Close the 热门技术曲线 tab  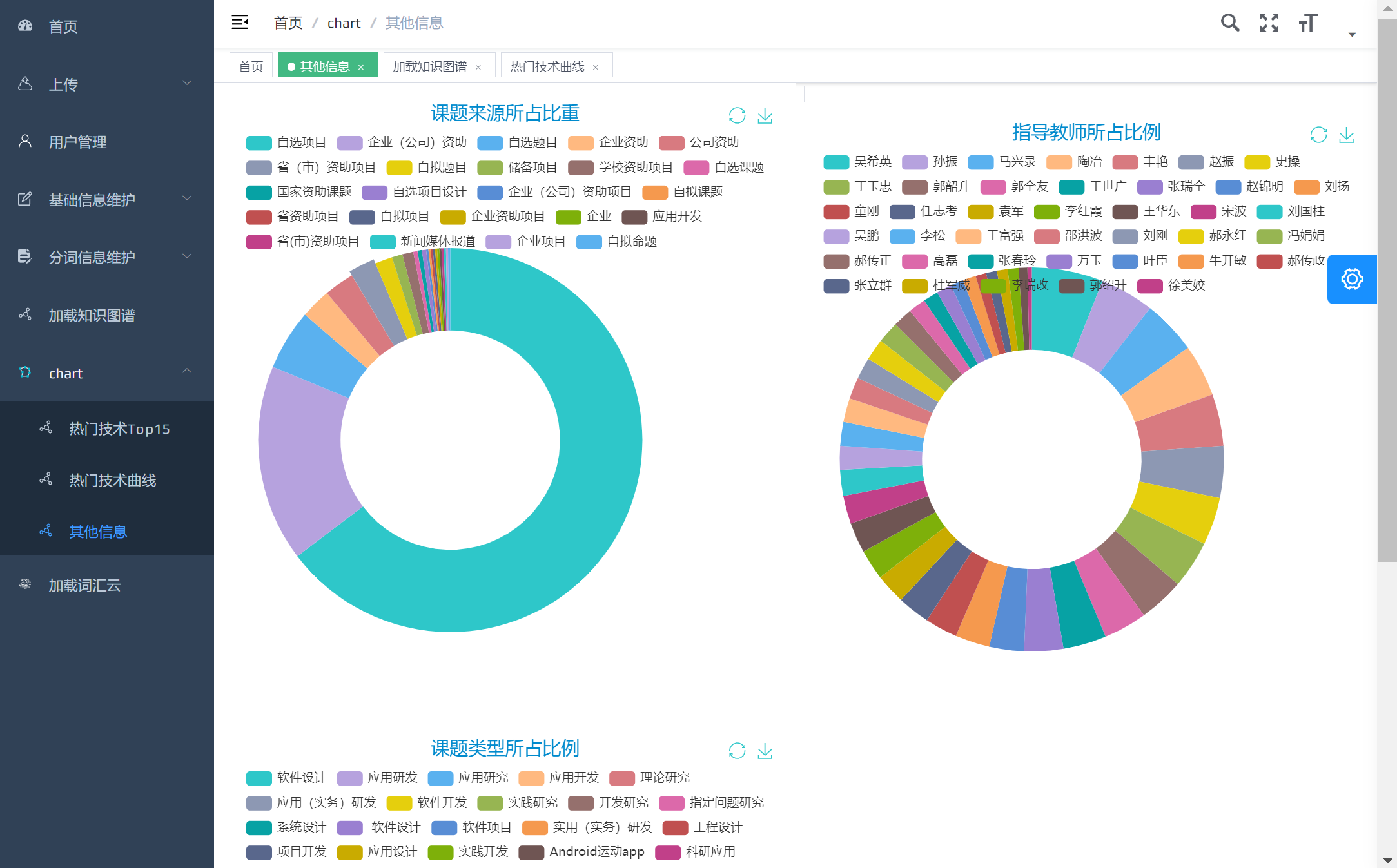click(596, 67)
